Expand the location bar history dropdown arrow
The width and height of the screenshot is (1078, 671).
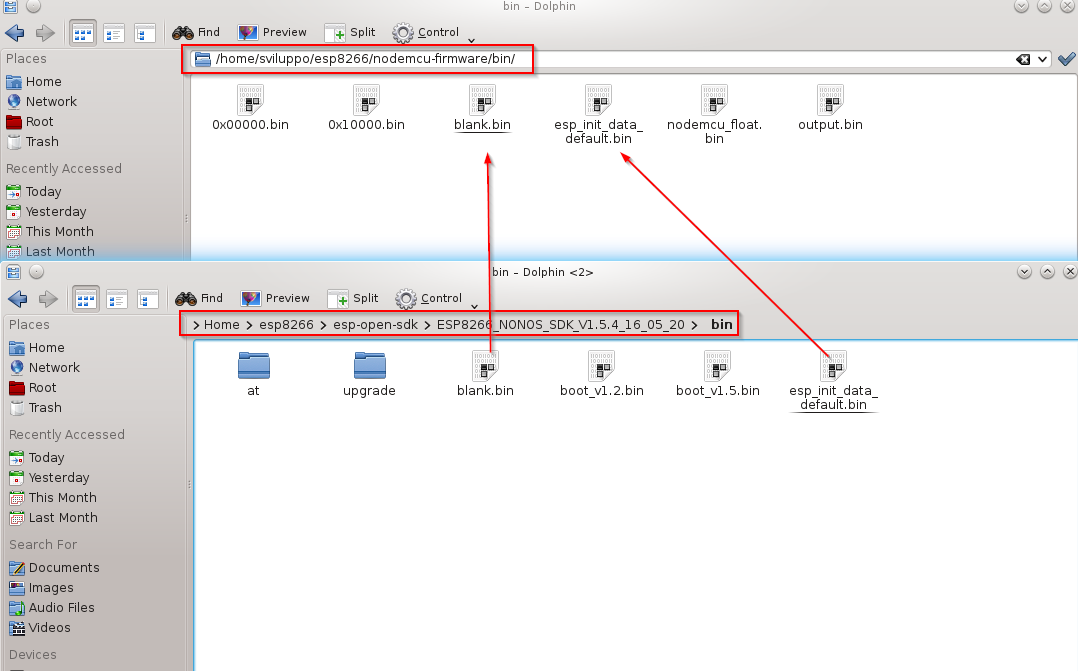[1044, 60]
